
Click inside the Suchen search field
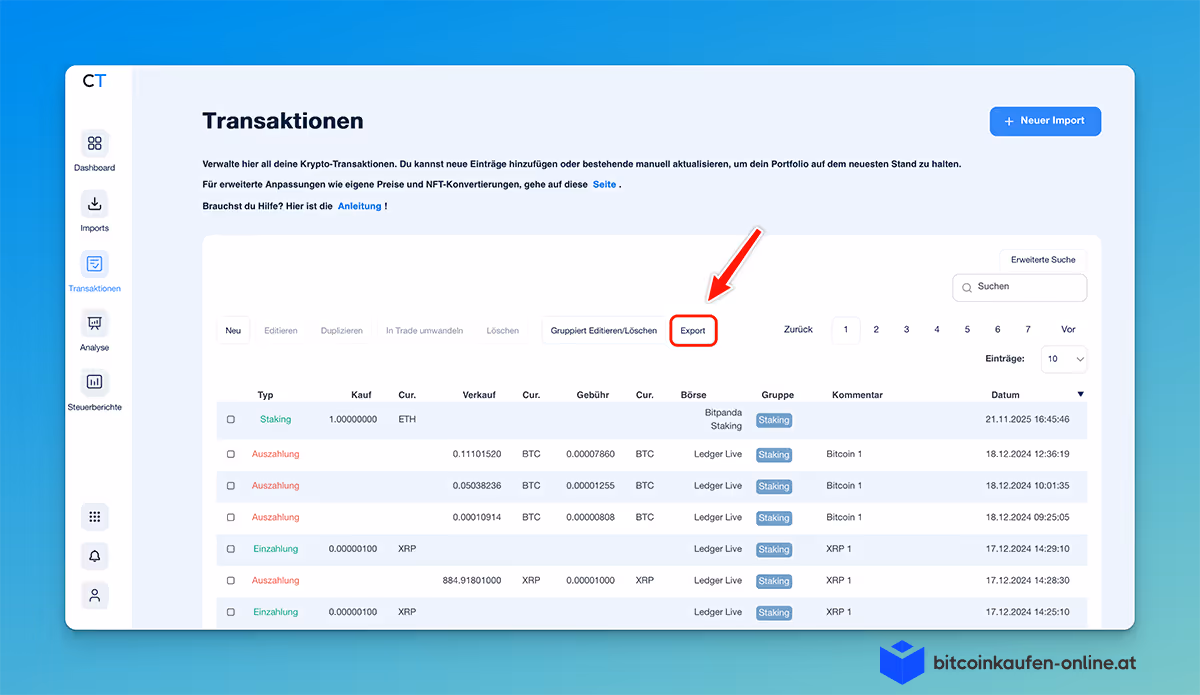(1019, 287)
